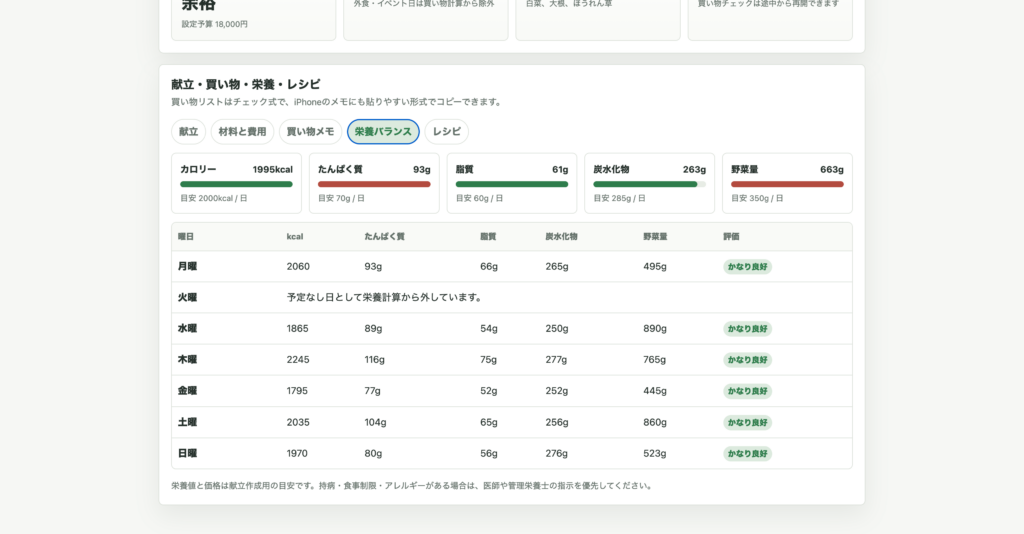Click the かなり良好 badge in 木曜 row
1024x534 pixels.
coord(747,360)
